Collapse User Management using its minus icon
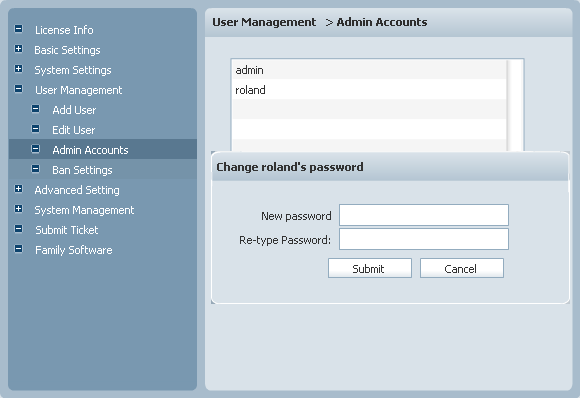Viewport: 580px width, 398px height. [18, 89]
